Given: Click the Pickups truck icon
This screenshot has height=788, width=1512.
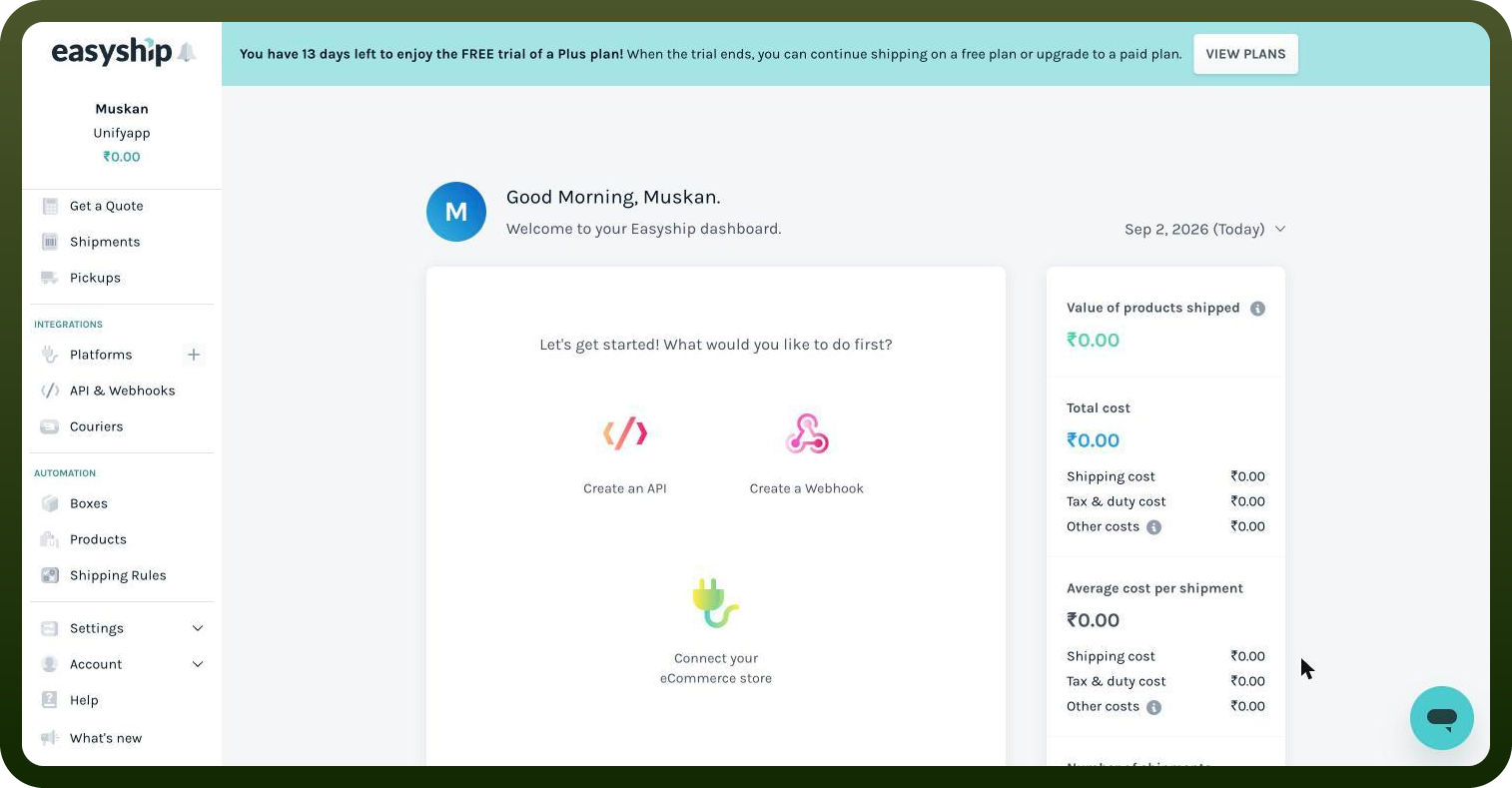Looking at the screenshot, I should [x=50, y=278].
